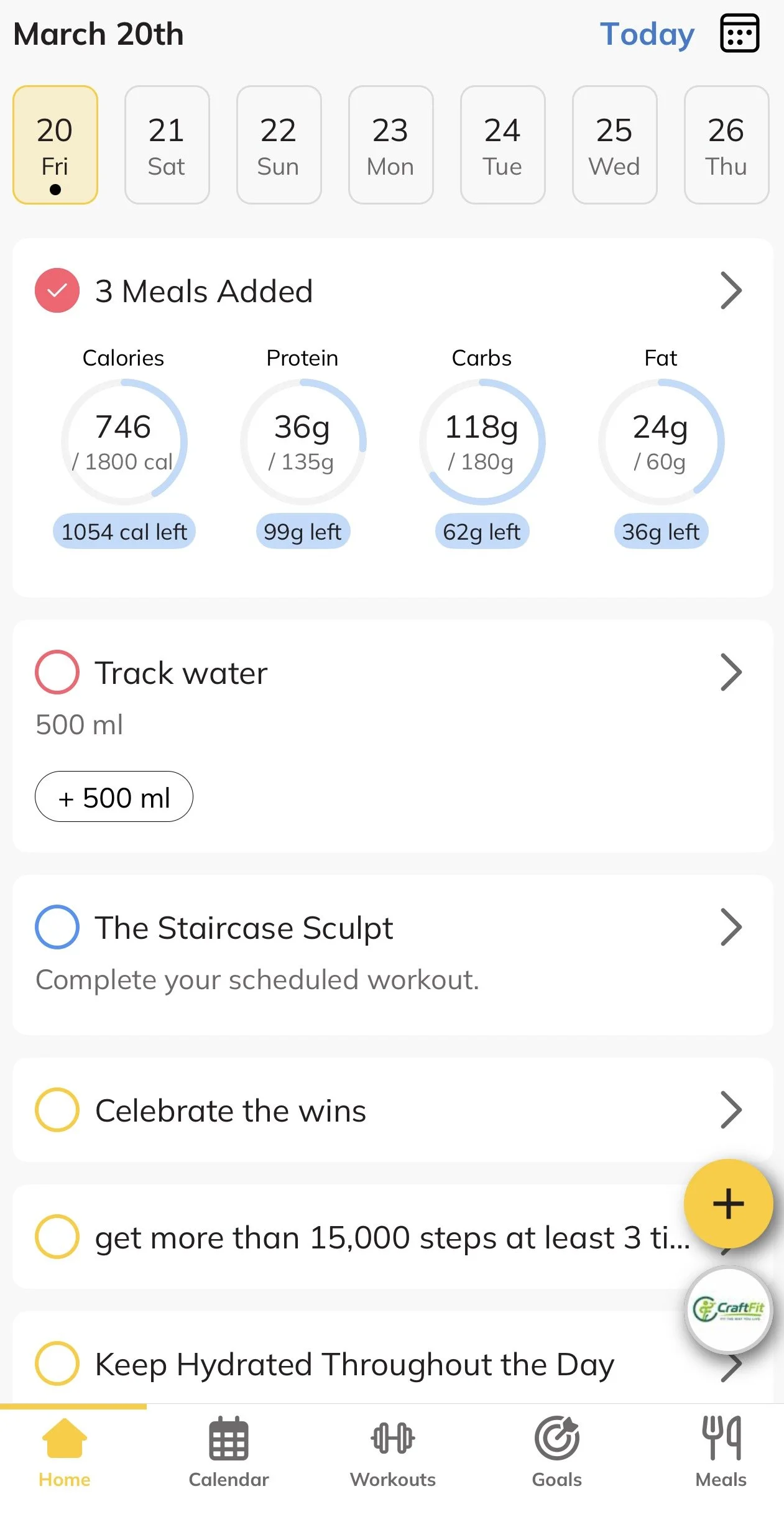Check off the Track water circle
This screenshot has width=784, height=1522.
57,672
